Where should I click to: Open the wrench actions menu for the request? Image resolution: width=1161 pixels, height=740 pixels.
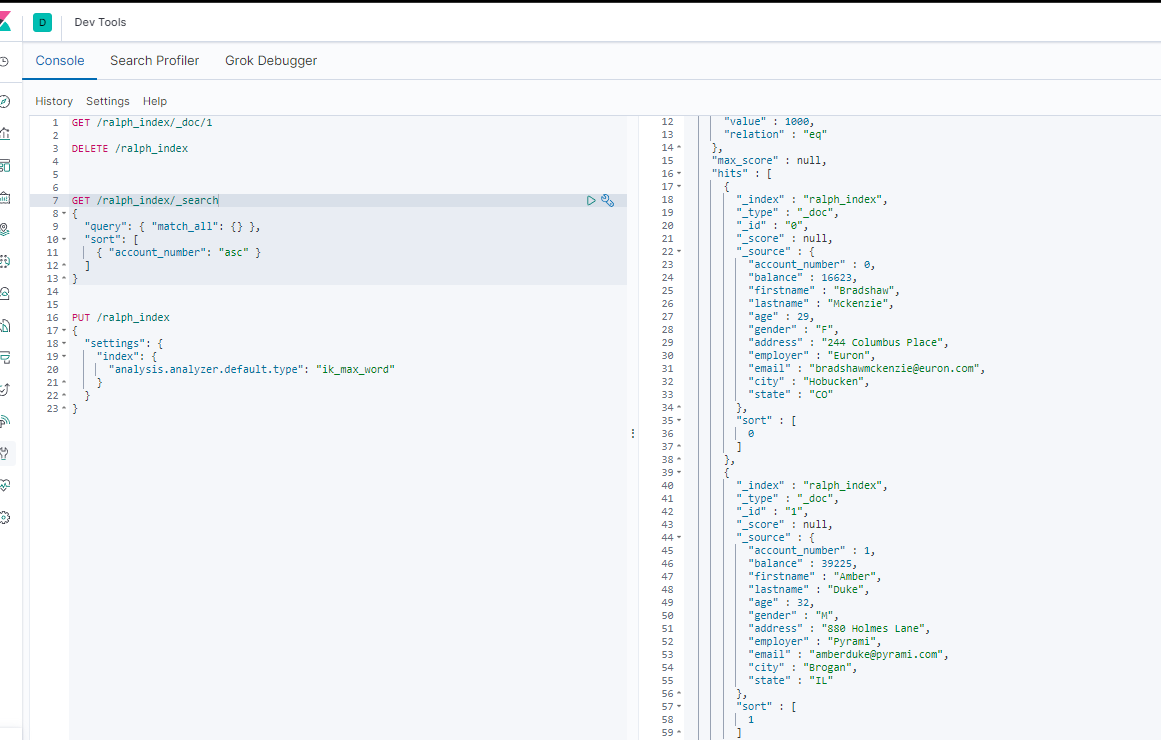[x=608, y=201]
